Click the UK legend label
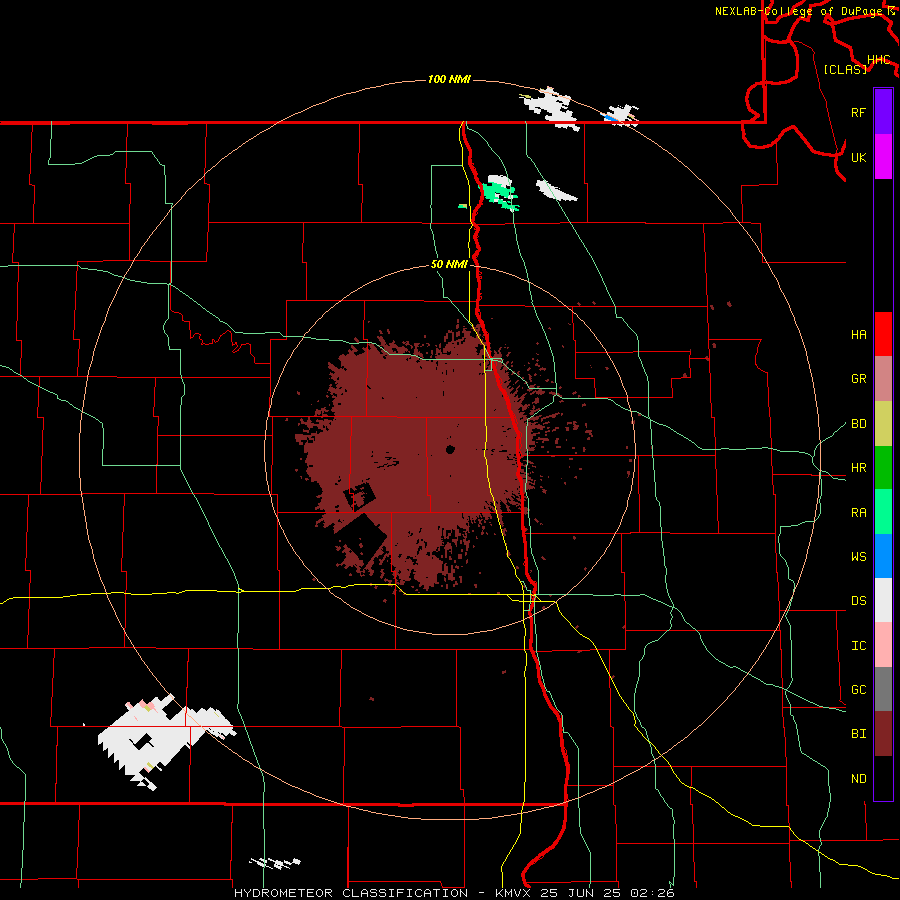Viewport: 900px width, 900px height. coord(858,157)
